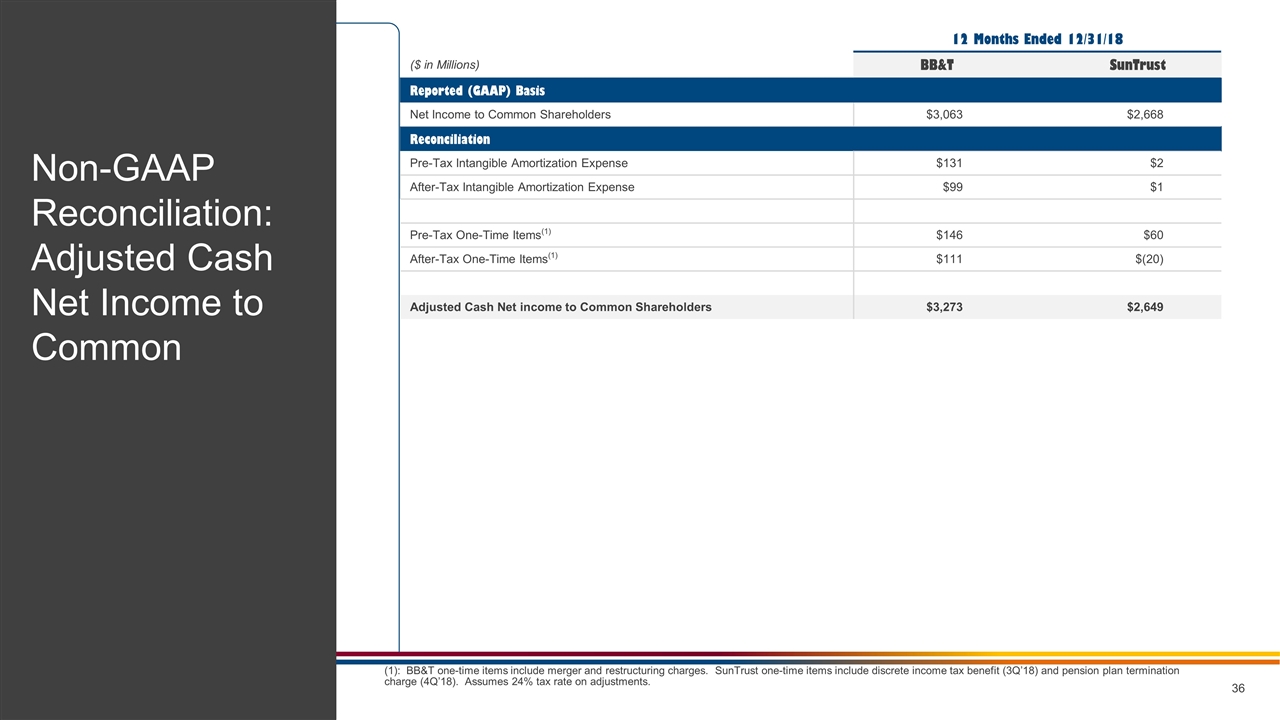
Task: Click the $131 pre-tax amortization value
Action: pos(948,163)
